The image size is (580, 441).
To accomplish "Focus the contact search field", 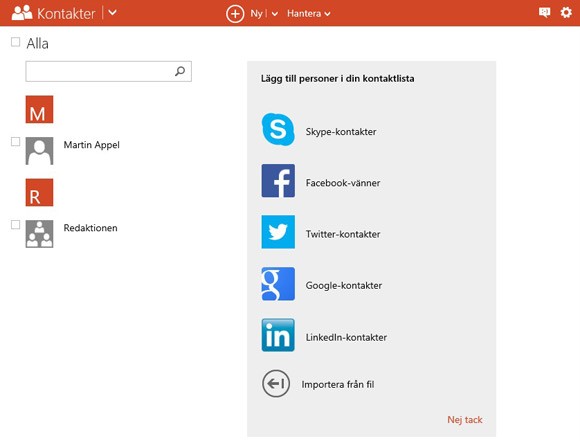I will click(x=108, y=71).
